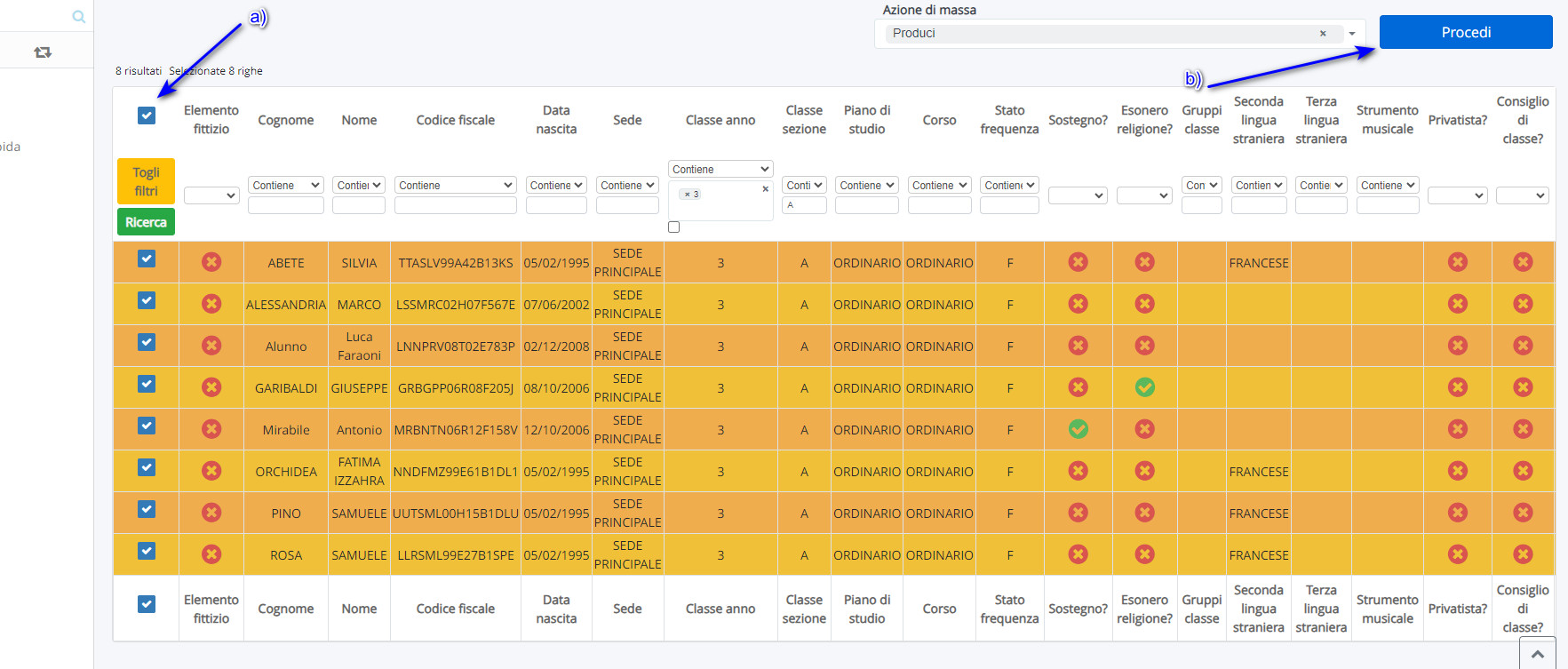Screen dimensions: 1568x669
Task: Click Sostegno red X for ORCHIDEA row
Action: tap(1078, 471)
